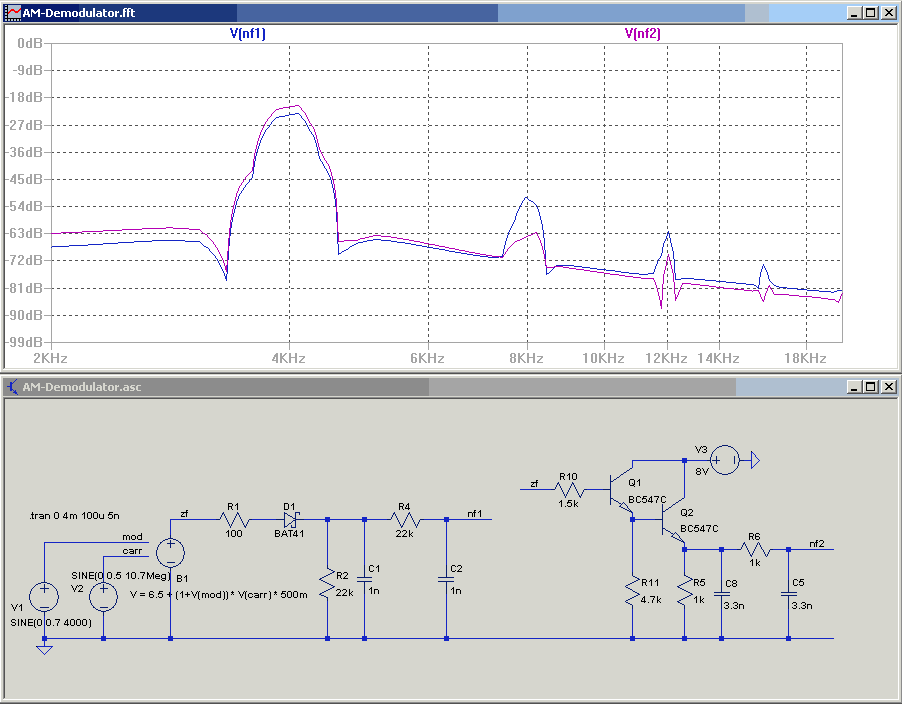Select capacitor C2 symbol
This screenshot has height=704, width=902.
point(446,579)
